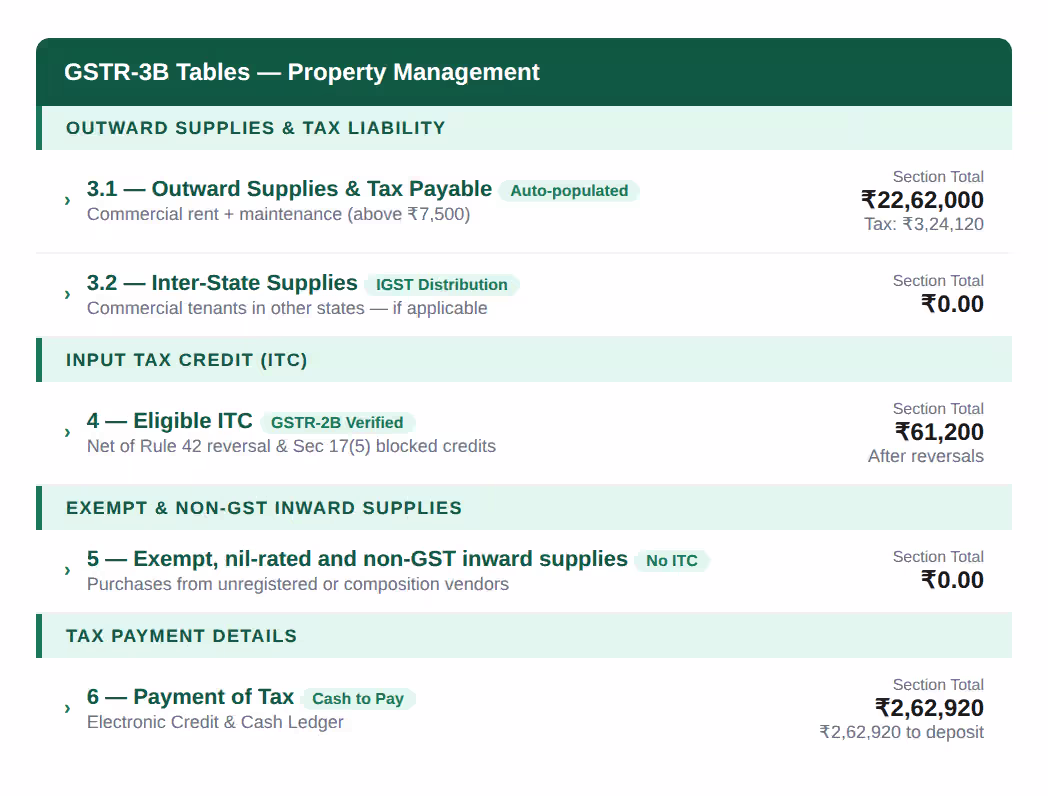Expand the 6 Payment of Tax chevron

(x=68, y=708)
